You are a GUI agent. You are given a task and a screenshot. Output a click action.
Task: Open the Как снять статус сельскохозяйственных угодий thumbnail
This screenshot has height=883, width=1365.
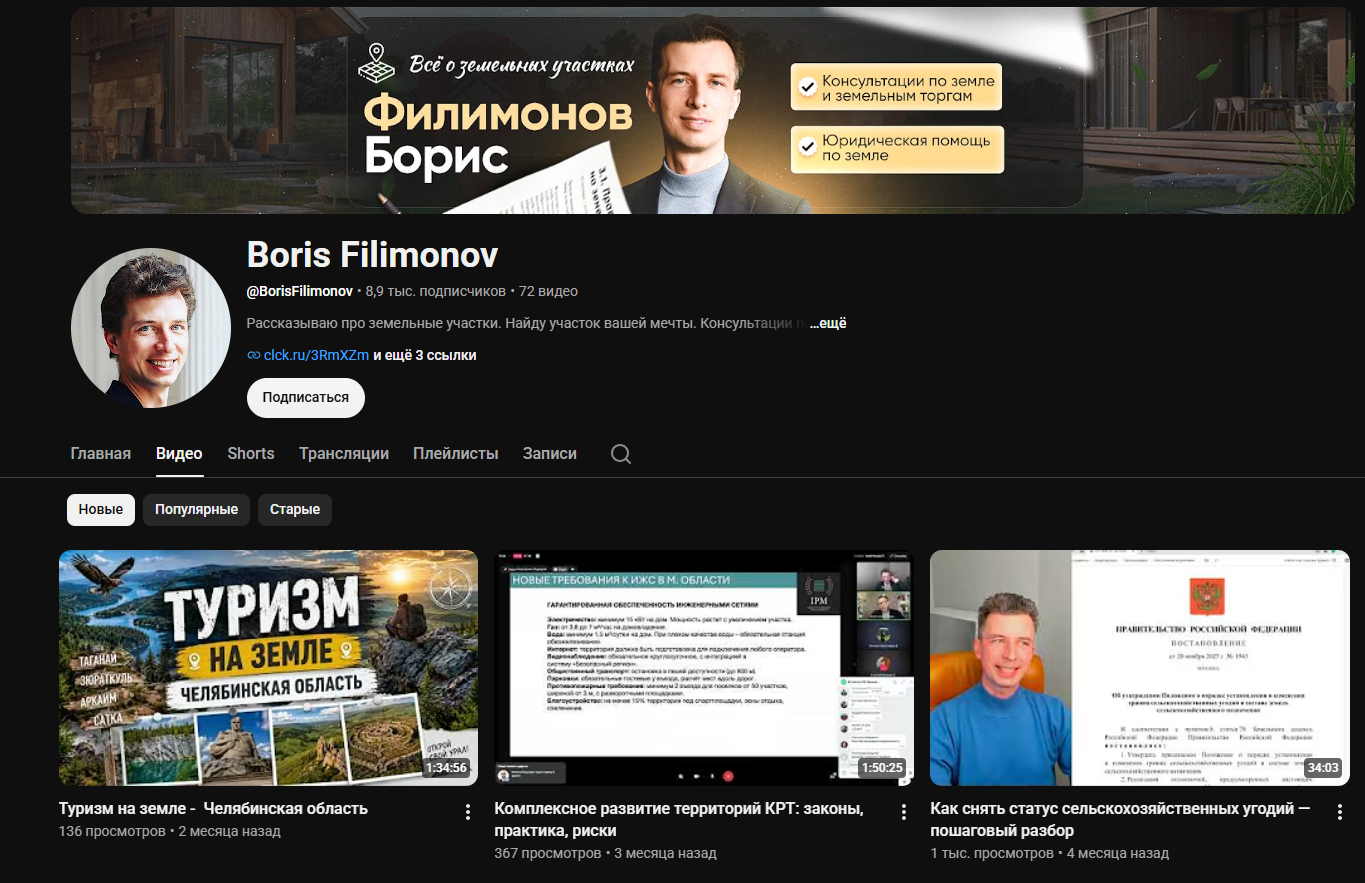1140,668
